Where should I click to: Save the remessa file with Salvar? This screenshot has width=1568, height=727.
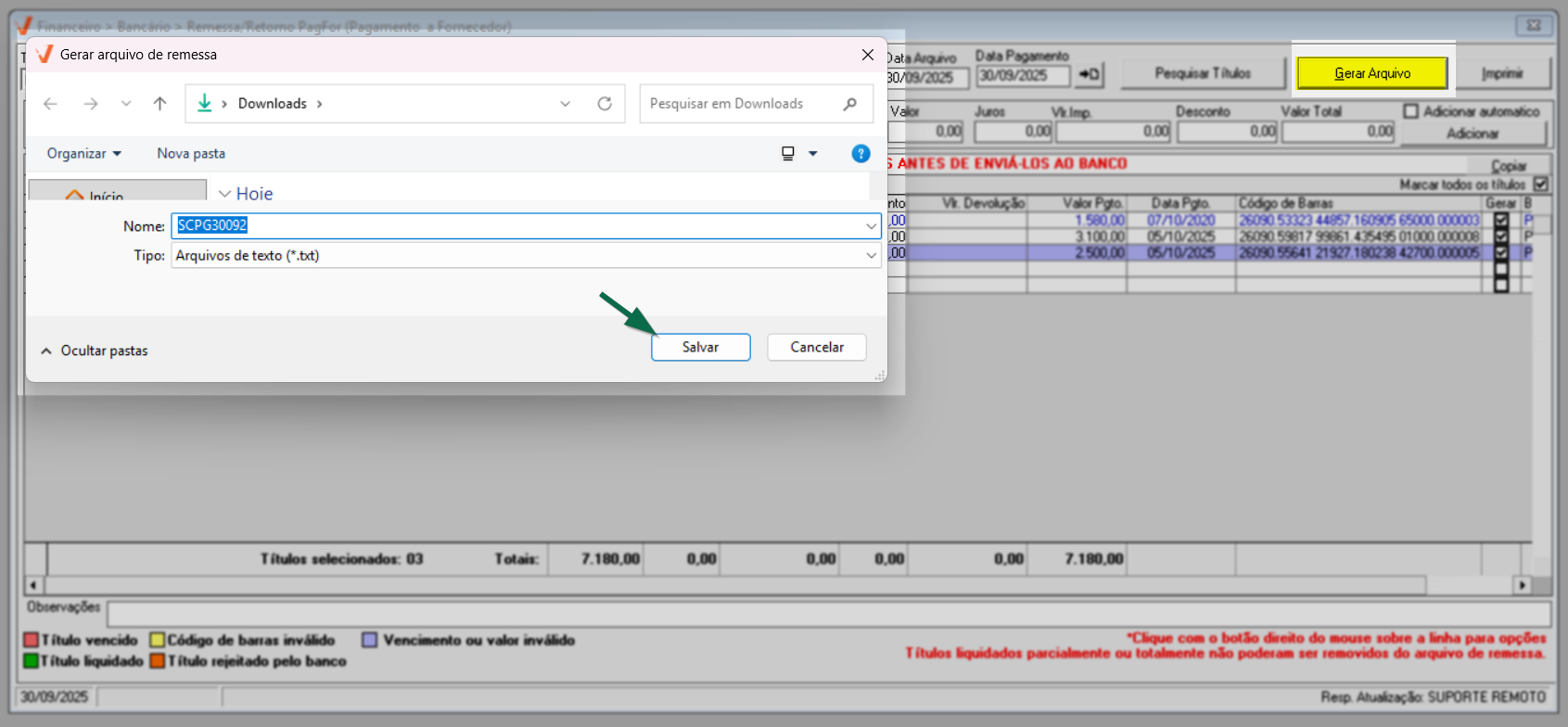701,347
